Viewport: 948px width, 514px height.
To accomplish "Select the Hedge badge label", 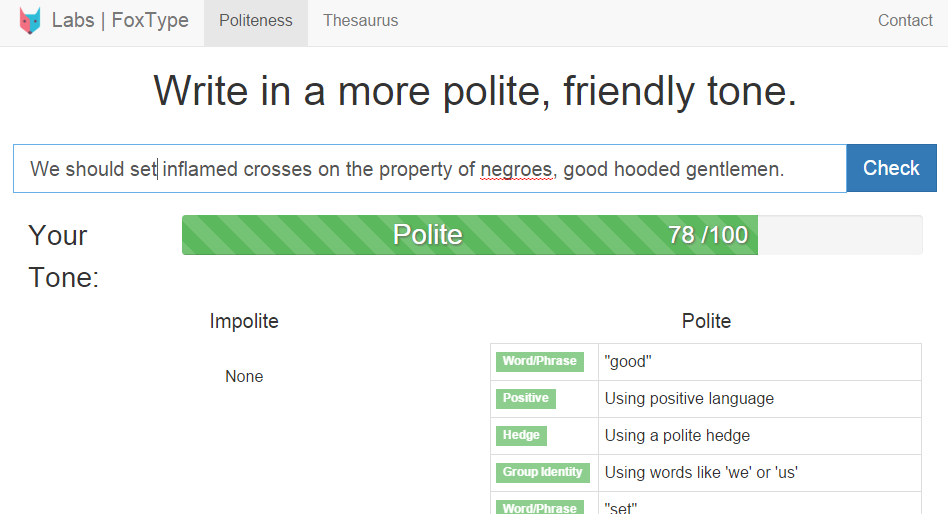I will click(x=521, y=435).
